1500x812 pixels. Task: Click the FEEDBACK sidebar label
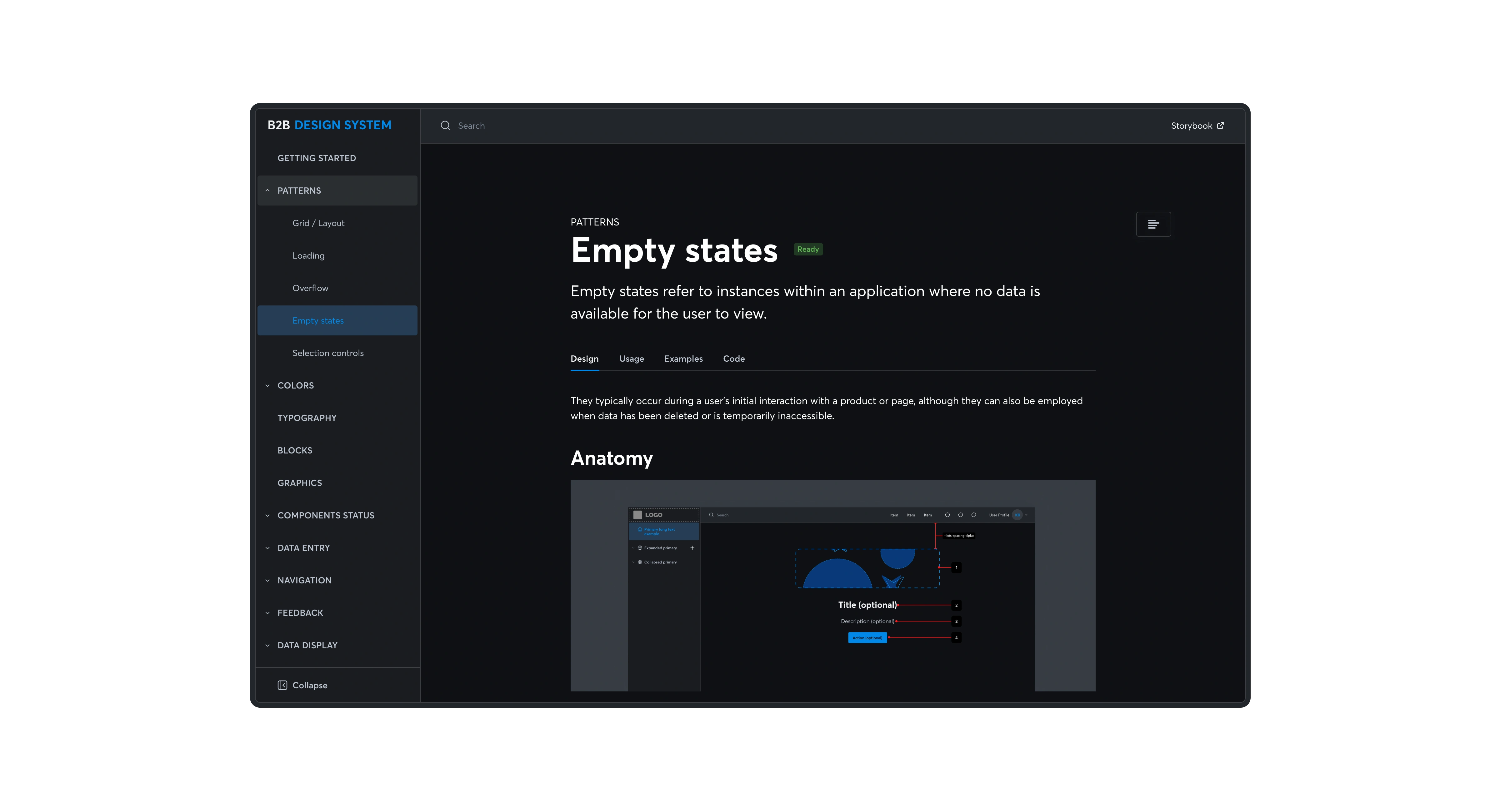(x=300, y=613)
